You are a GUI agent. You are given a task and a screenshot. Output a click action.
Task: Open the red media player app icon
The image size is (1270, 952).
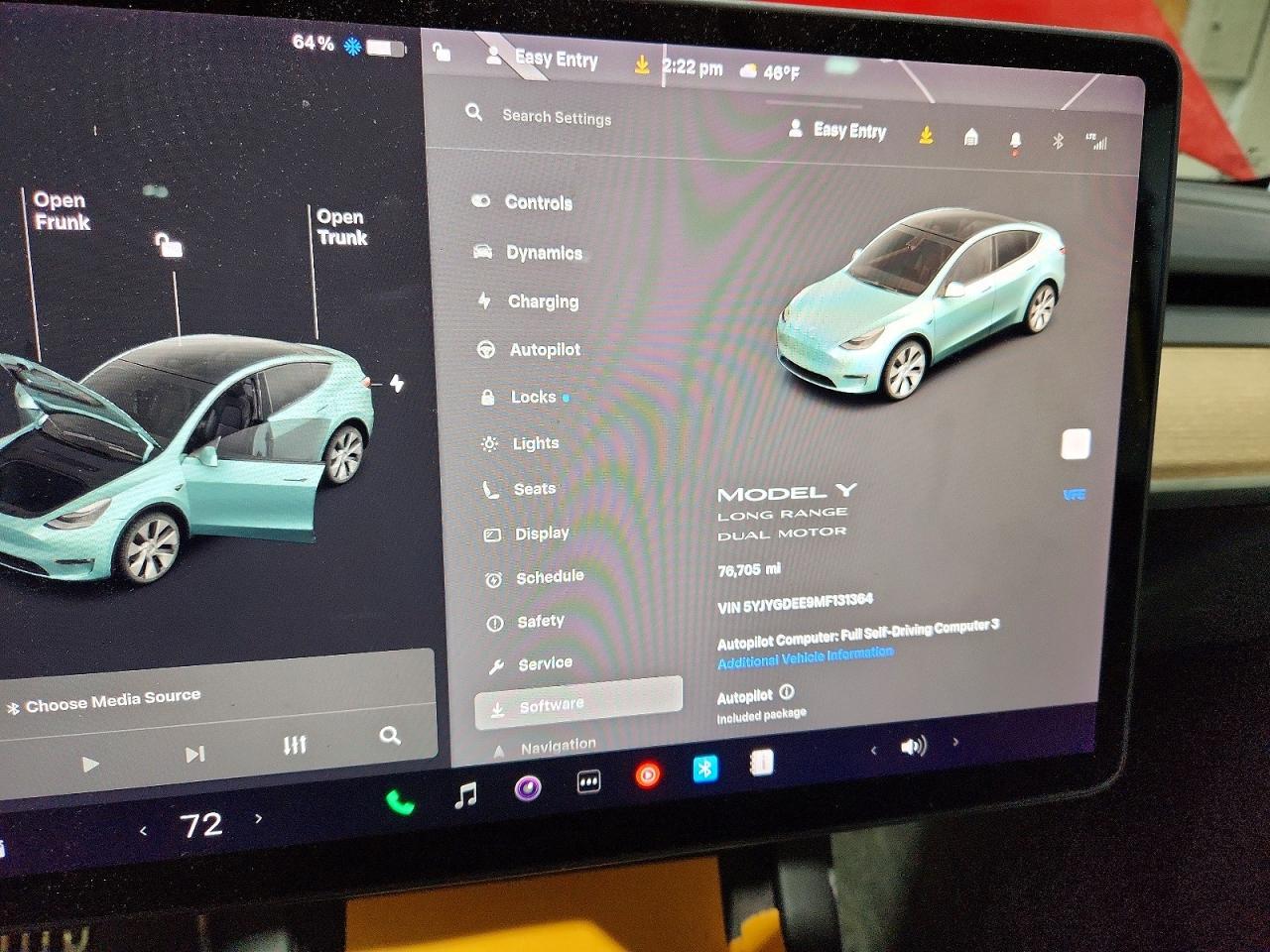pyautogui.click(x=647, y=774)
